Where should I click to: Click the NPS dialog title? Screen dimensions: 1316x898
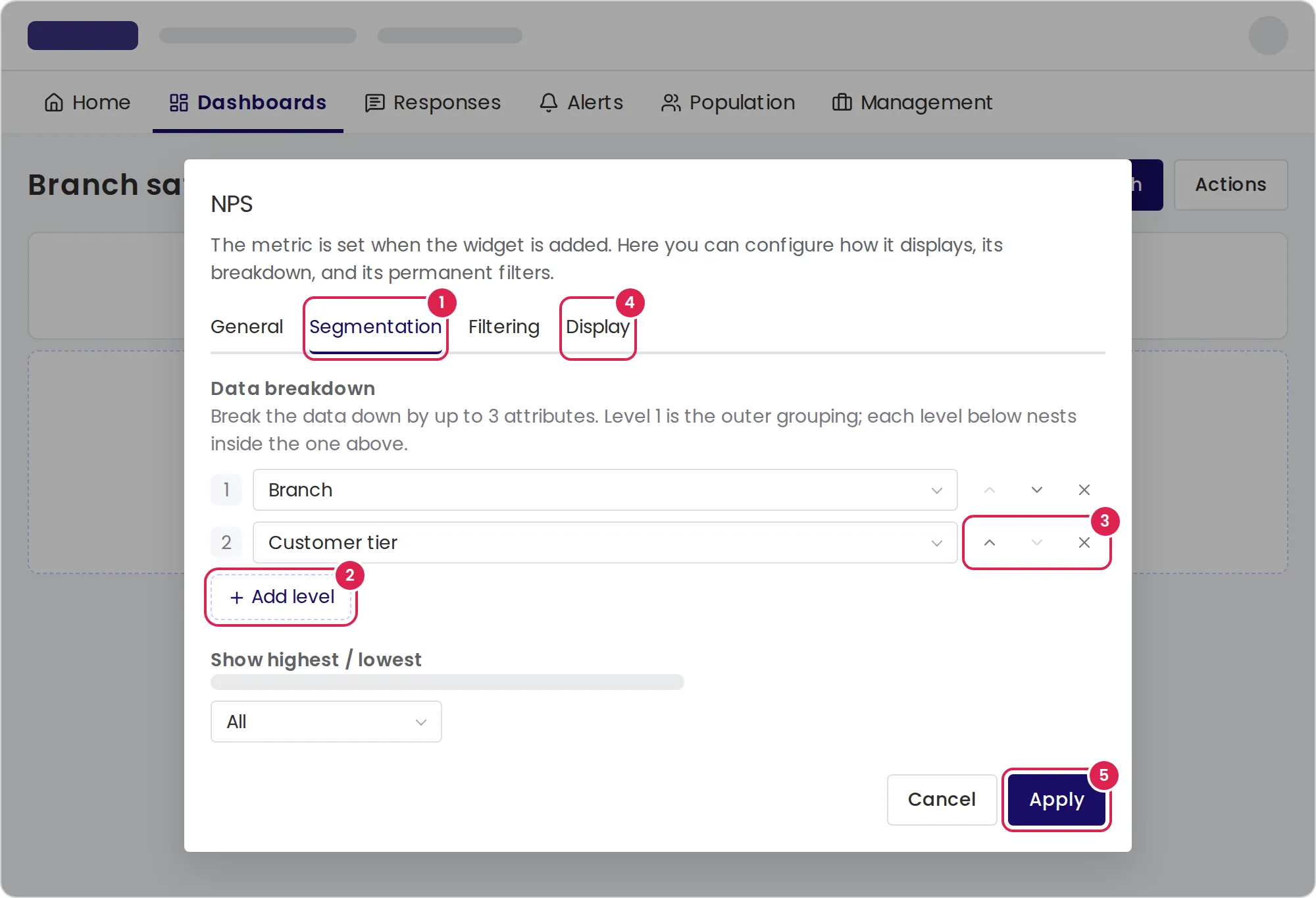232,204
